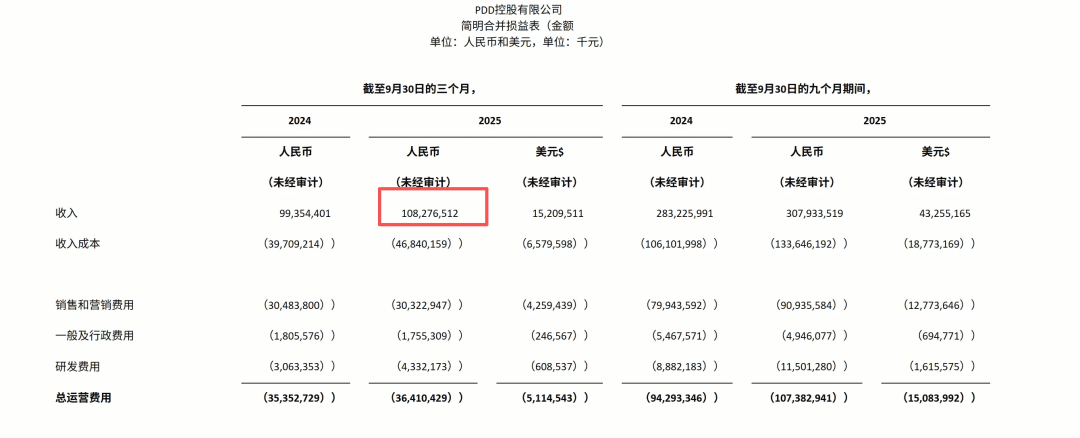This screenshot has width=1080, height=438.
Task: Click the highlighted revenue value 108,276,512
Action: point(430,213)
